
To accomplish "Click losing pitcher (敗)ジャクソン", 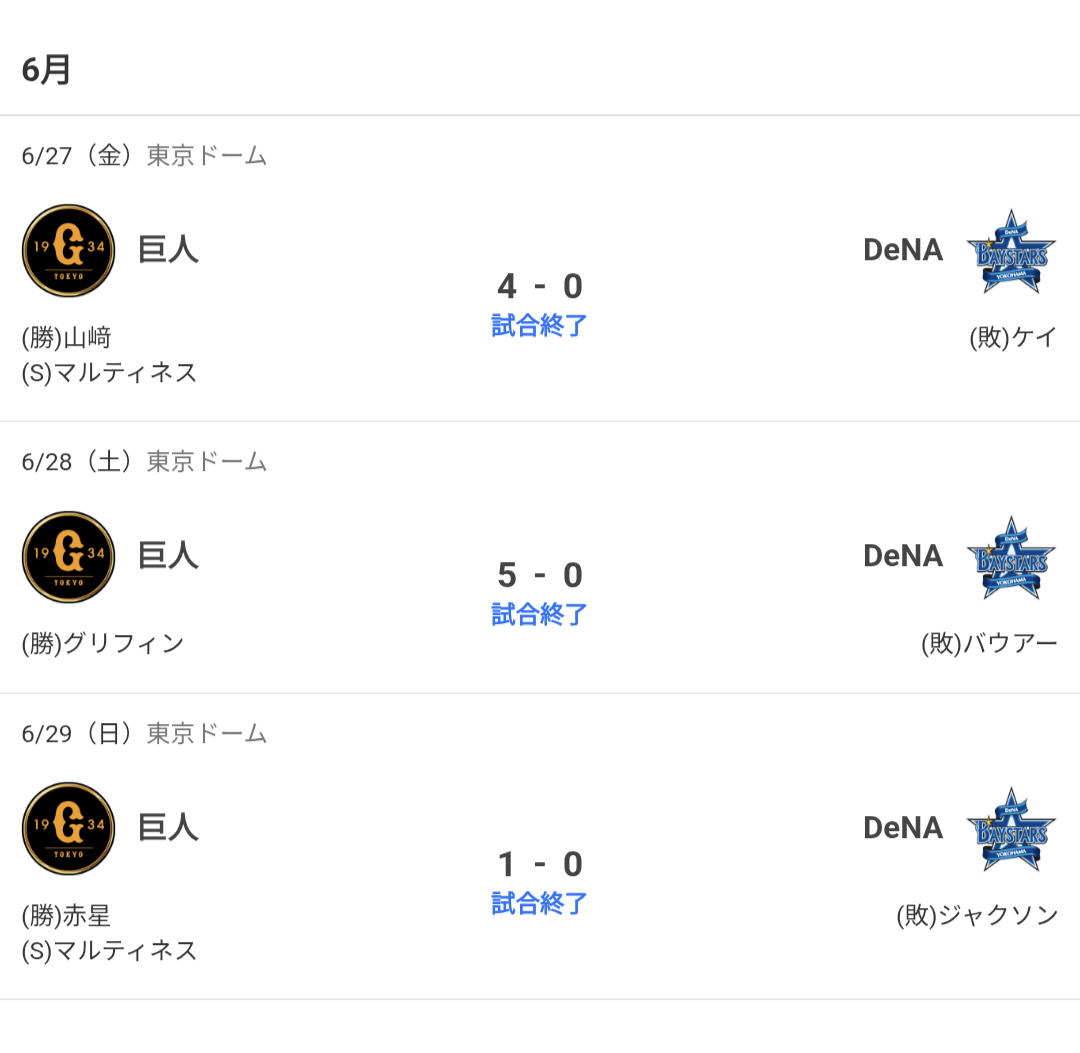I will (x=977, y=915).
